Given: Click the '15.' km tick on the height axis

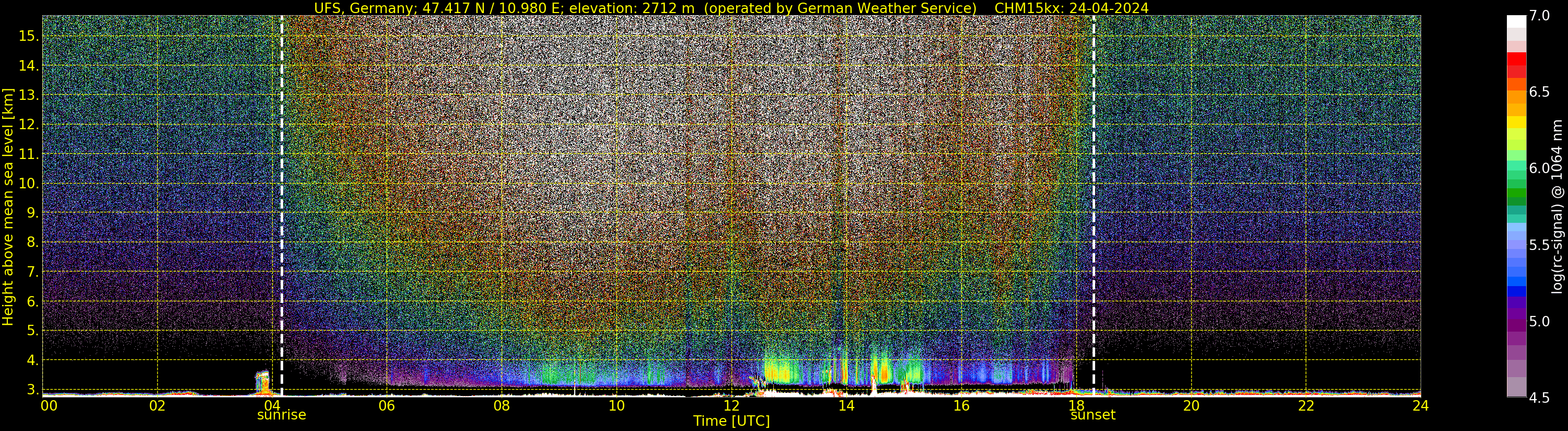Looking at the screenshot, I should pyautogui.click(x=28, y=36).
